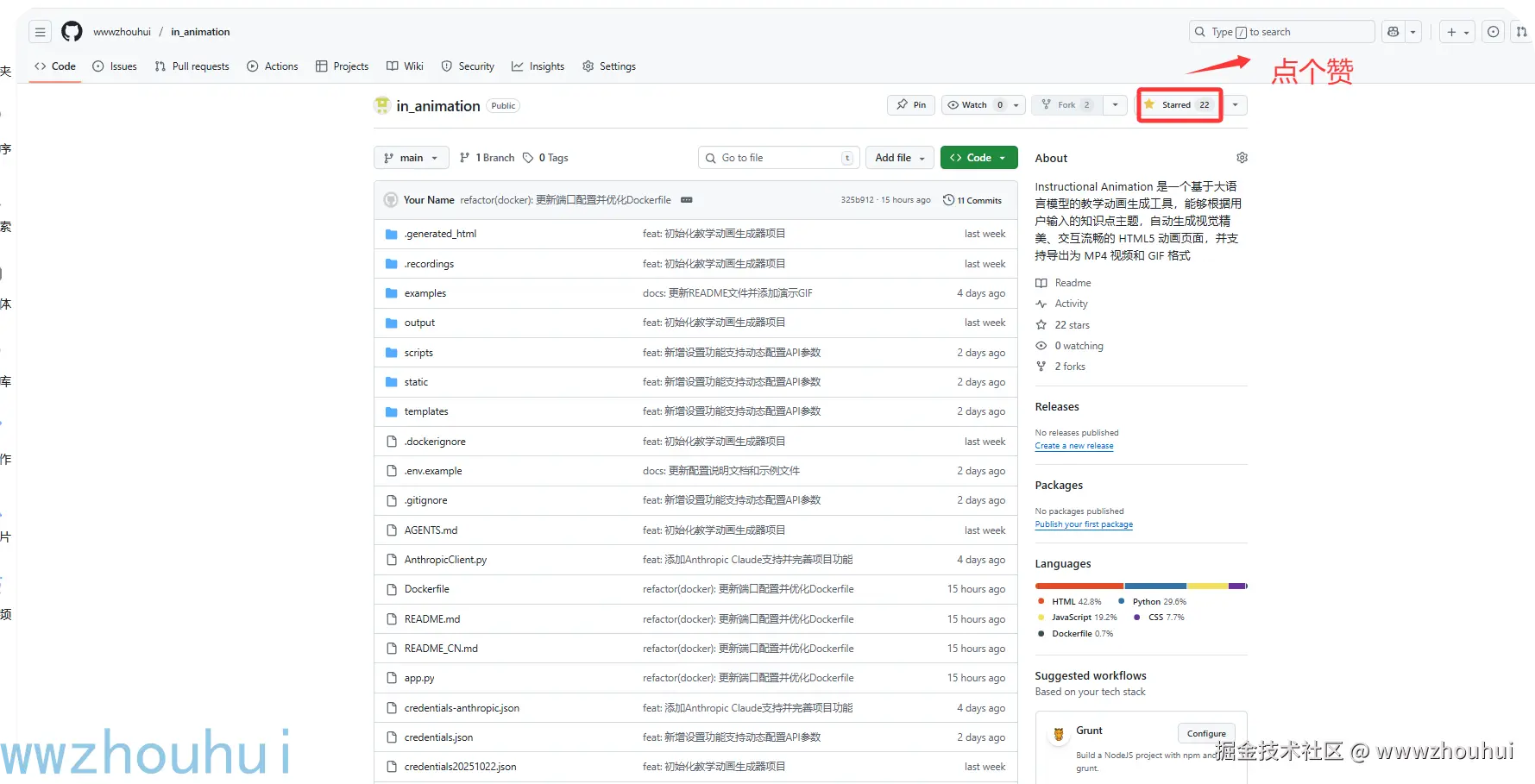Open the repository Settings tab

click(609, 66)
